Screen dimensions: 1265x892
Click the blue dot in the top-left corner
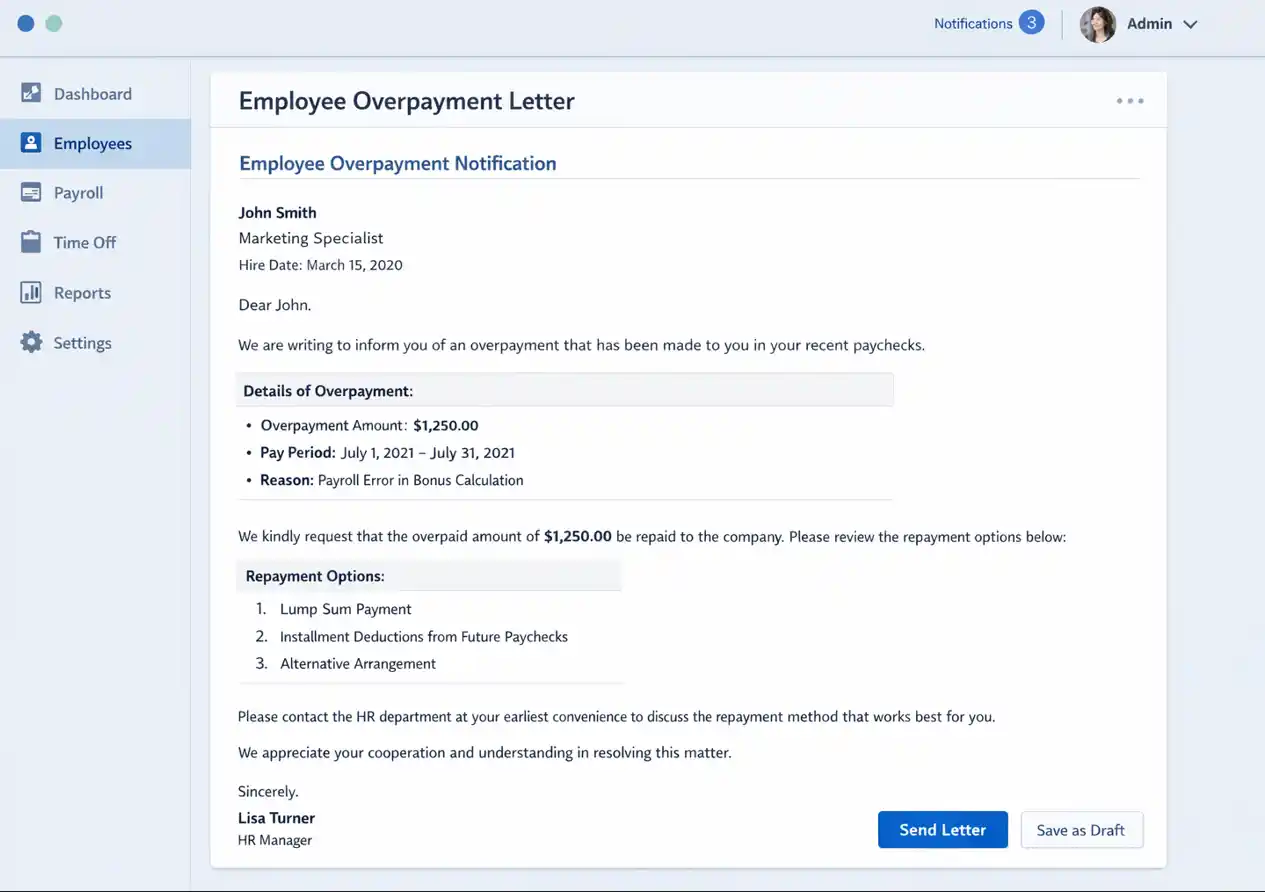pos(24,23)
